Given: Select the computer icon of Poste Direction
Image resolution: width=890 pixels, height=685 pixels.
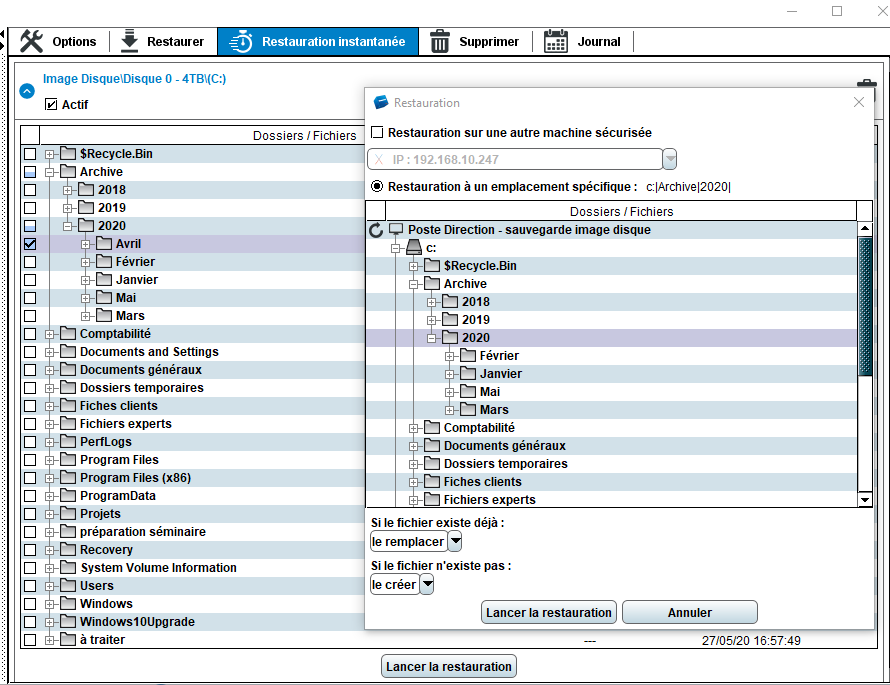Looking at the screenshot, I should coord(396,229).
